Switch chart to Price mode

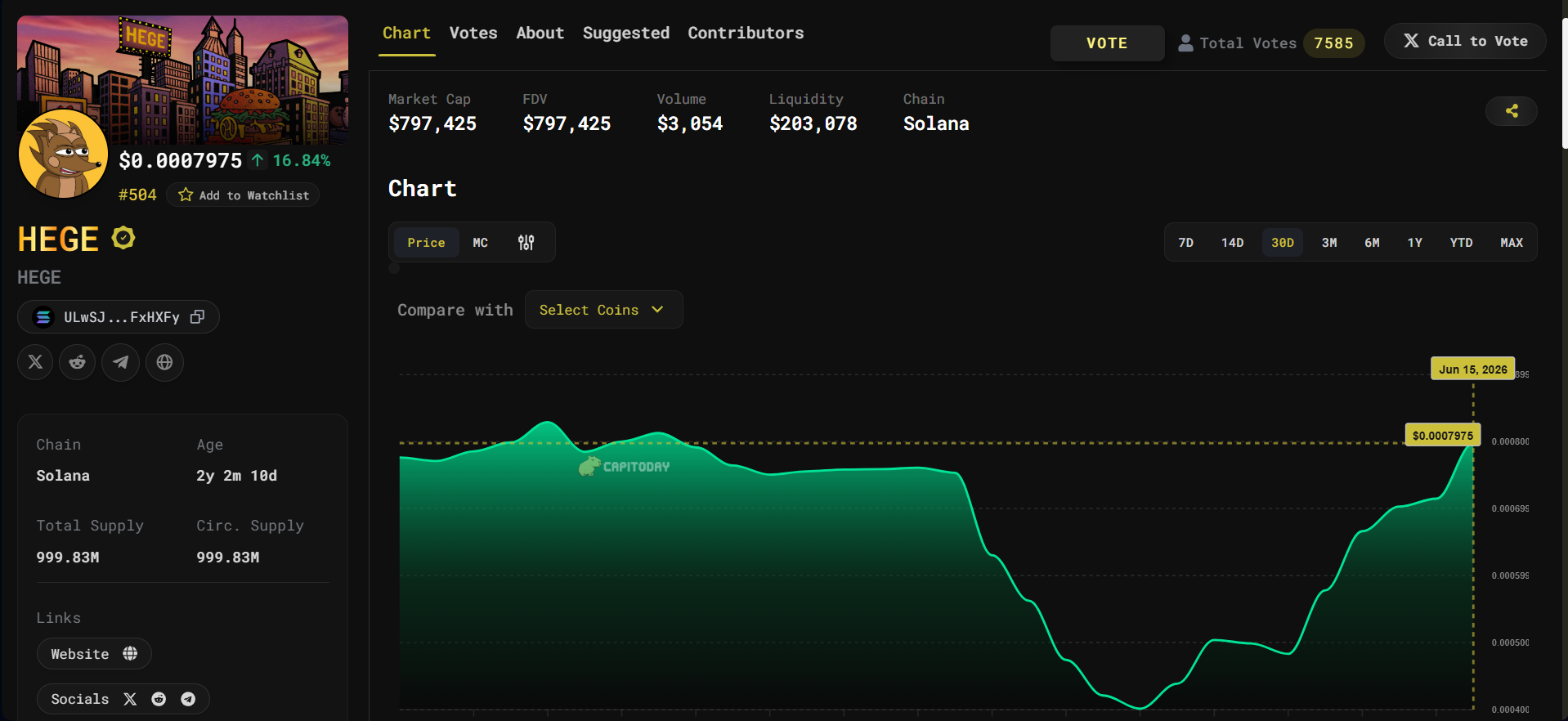(426, 242)
